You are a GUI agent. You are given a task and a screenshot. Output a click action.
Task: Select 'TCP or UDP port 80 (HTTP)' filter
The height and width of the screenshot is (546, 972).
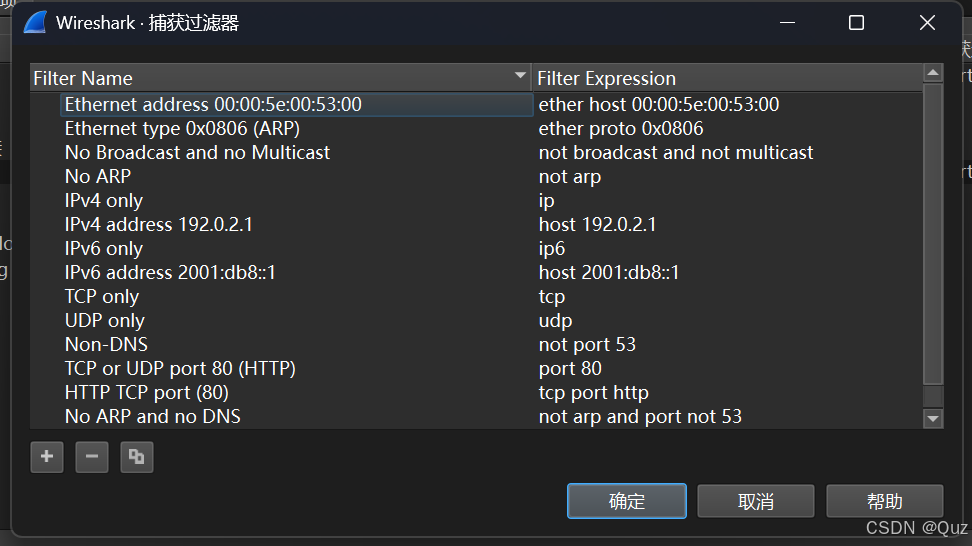pos(180,369)
